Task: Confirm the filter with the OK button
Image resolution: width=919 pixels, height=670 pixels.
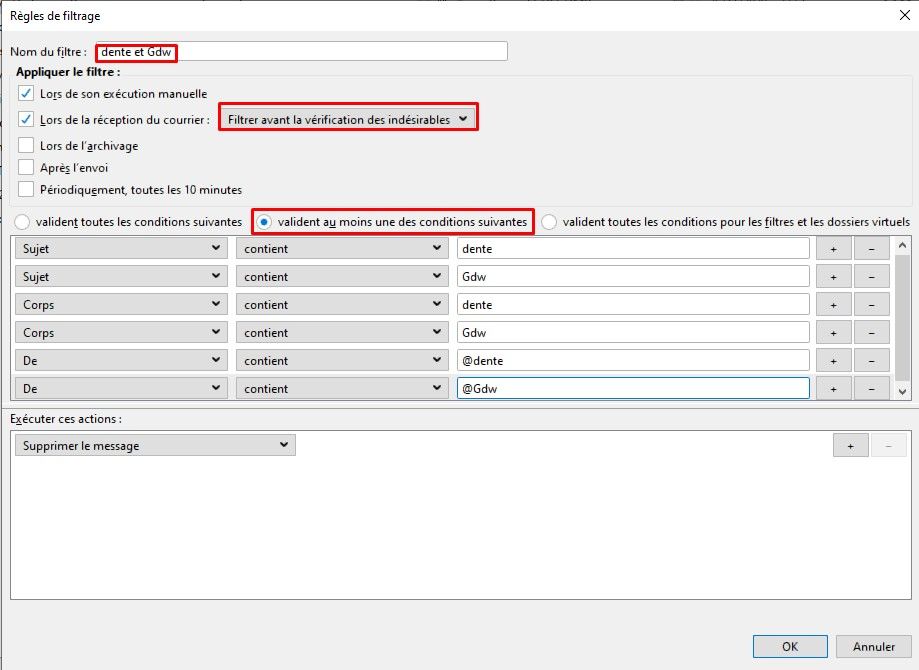Action: (789, 645)
